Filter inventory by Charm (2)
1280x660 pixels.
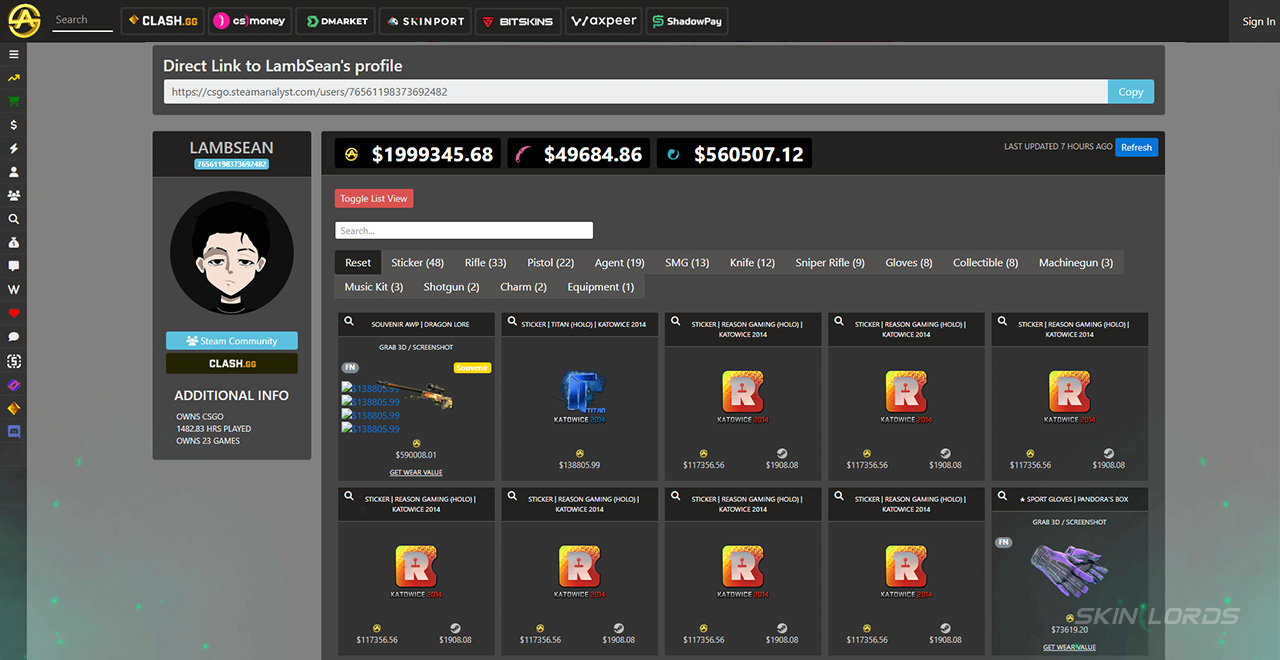[x=523, y=287]
